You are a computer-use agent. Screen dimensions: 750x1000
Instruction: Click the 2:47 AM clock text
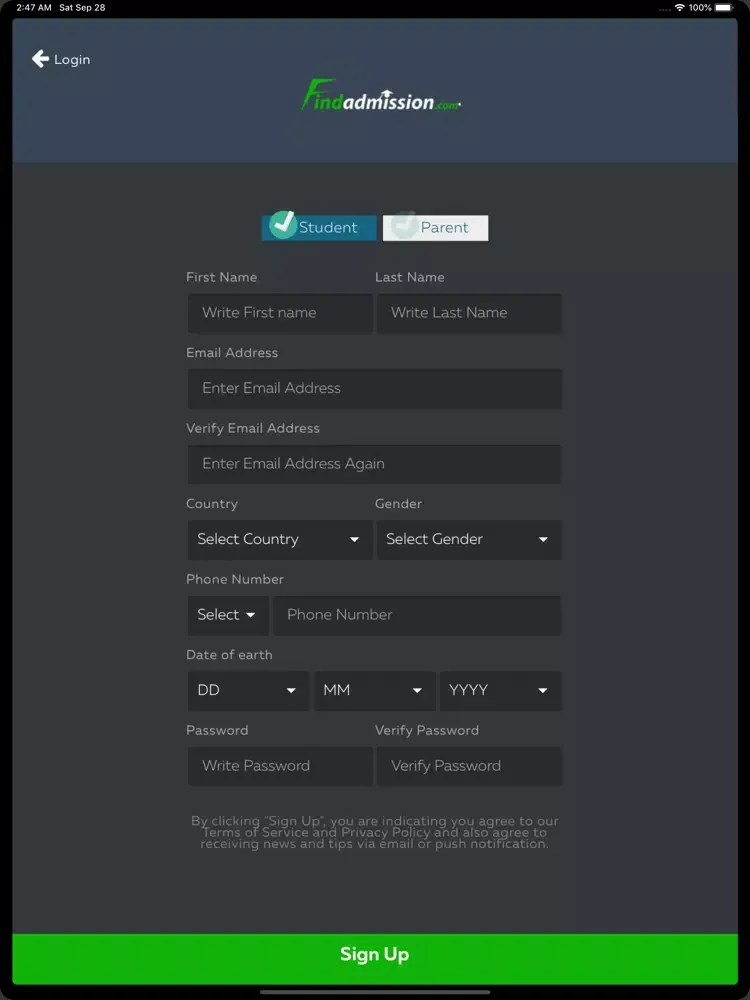(34, 8)
